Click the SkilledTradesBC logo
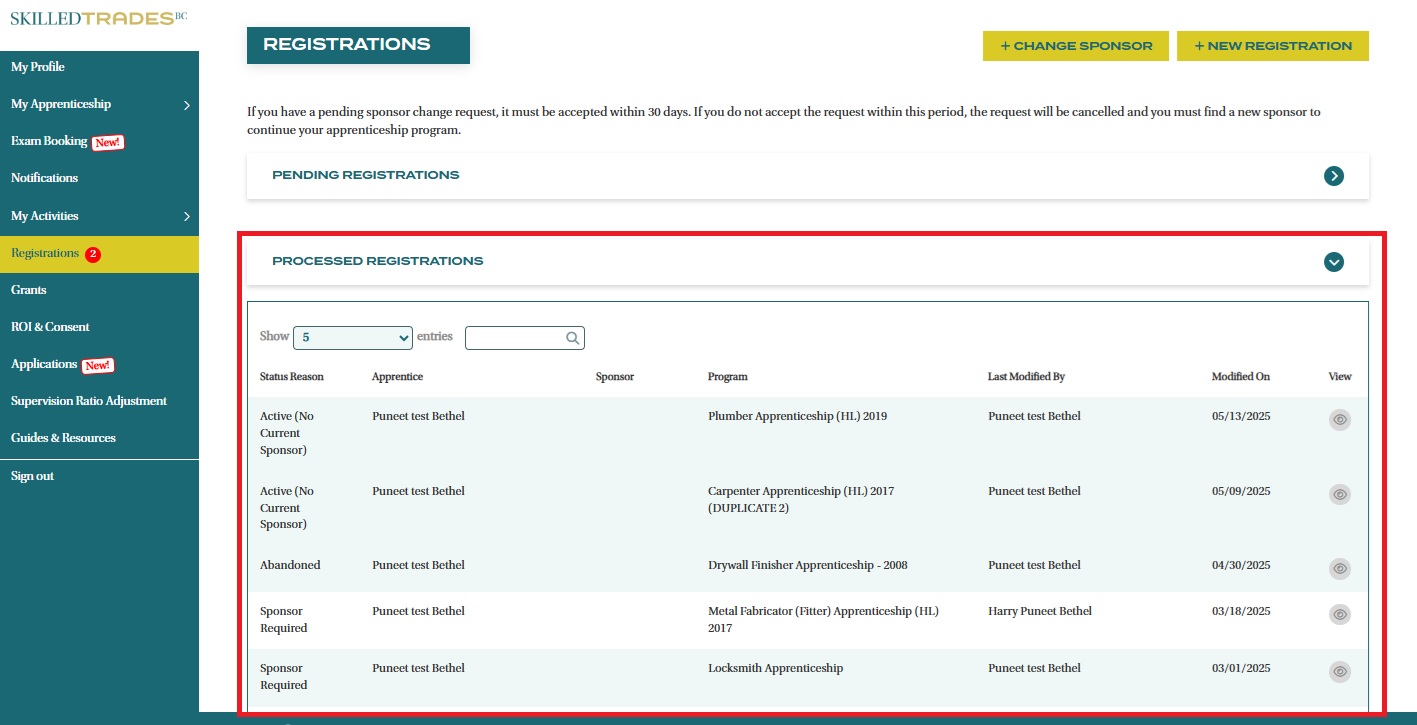This screenshot has height=725, width=1417. [98, 19]
